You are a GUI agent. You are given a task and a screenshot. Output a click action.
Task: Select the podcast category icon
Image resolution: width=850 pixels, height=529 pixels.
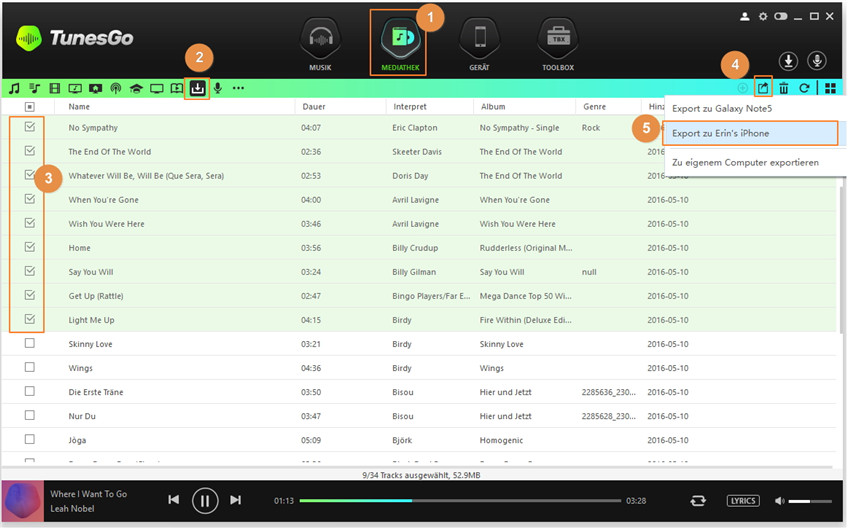pyautogui.click(x=116, y=88)
